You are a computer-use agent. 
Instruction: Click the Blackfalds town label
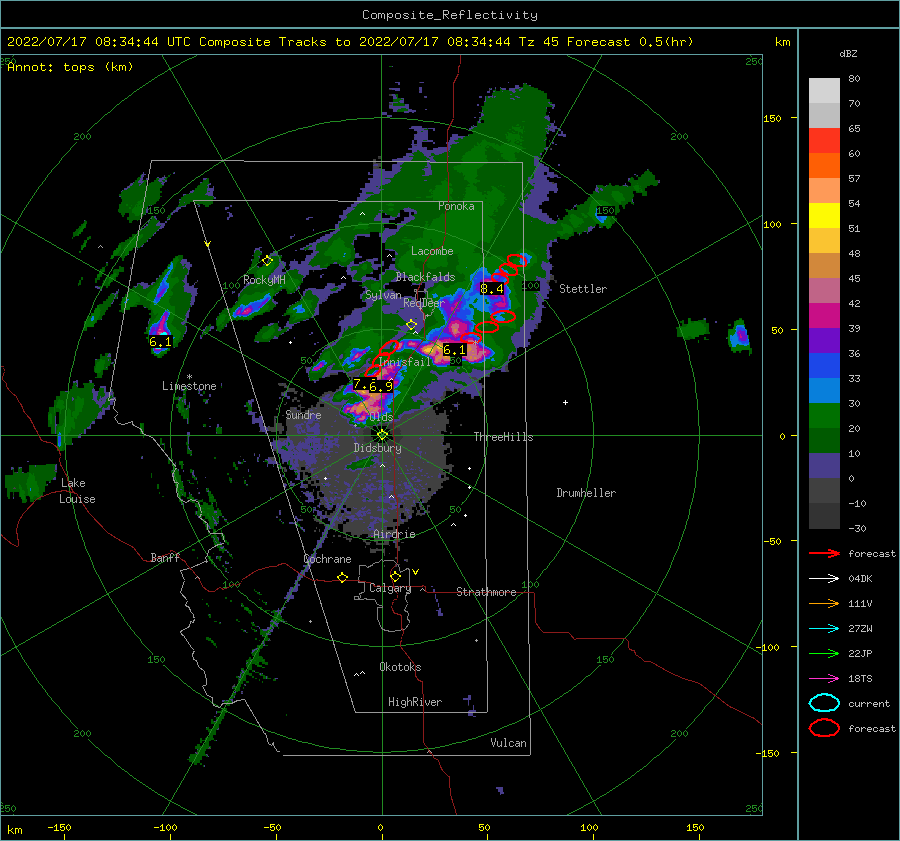pyautogui.click(x=425, y=277)
